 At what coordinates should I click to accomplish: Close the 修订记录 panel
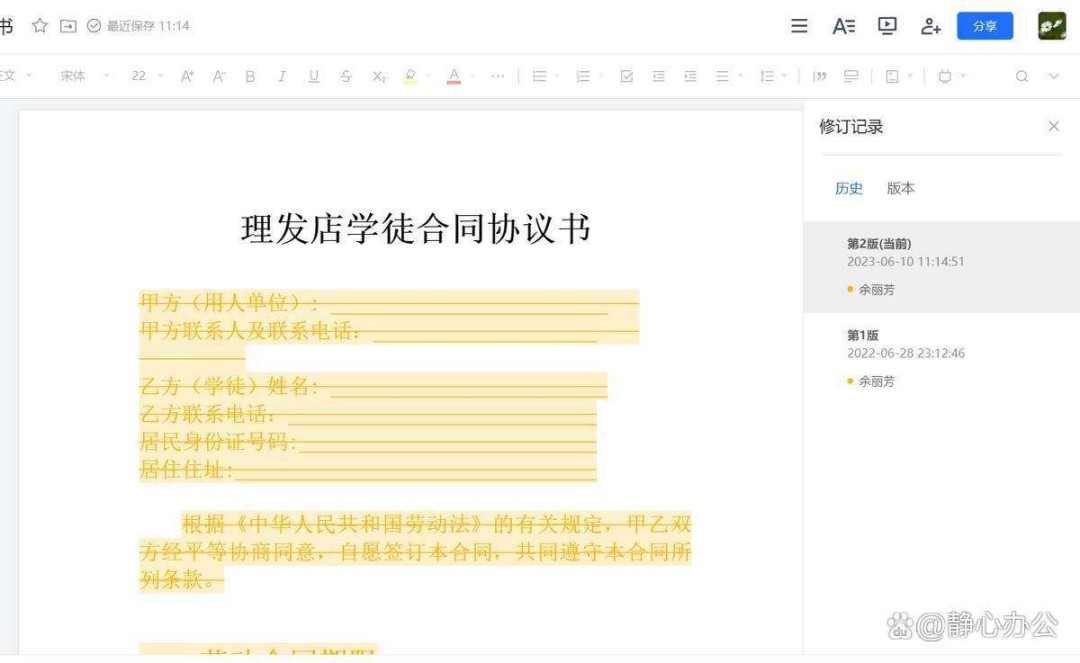click(x=1053, y=126)
